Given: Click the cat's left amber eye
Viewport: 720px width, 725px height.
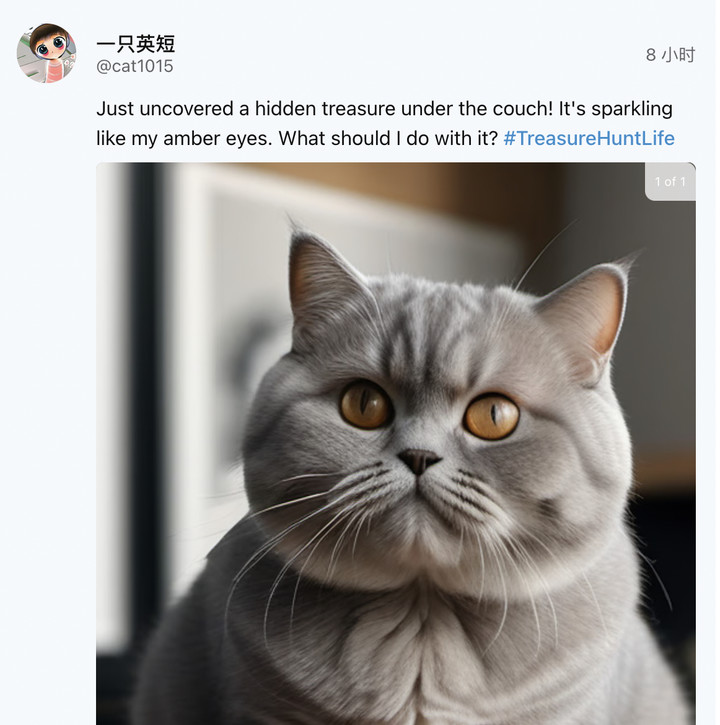Looking at the screenshot, I should tap(365, 405).
